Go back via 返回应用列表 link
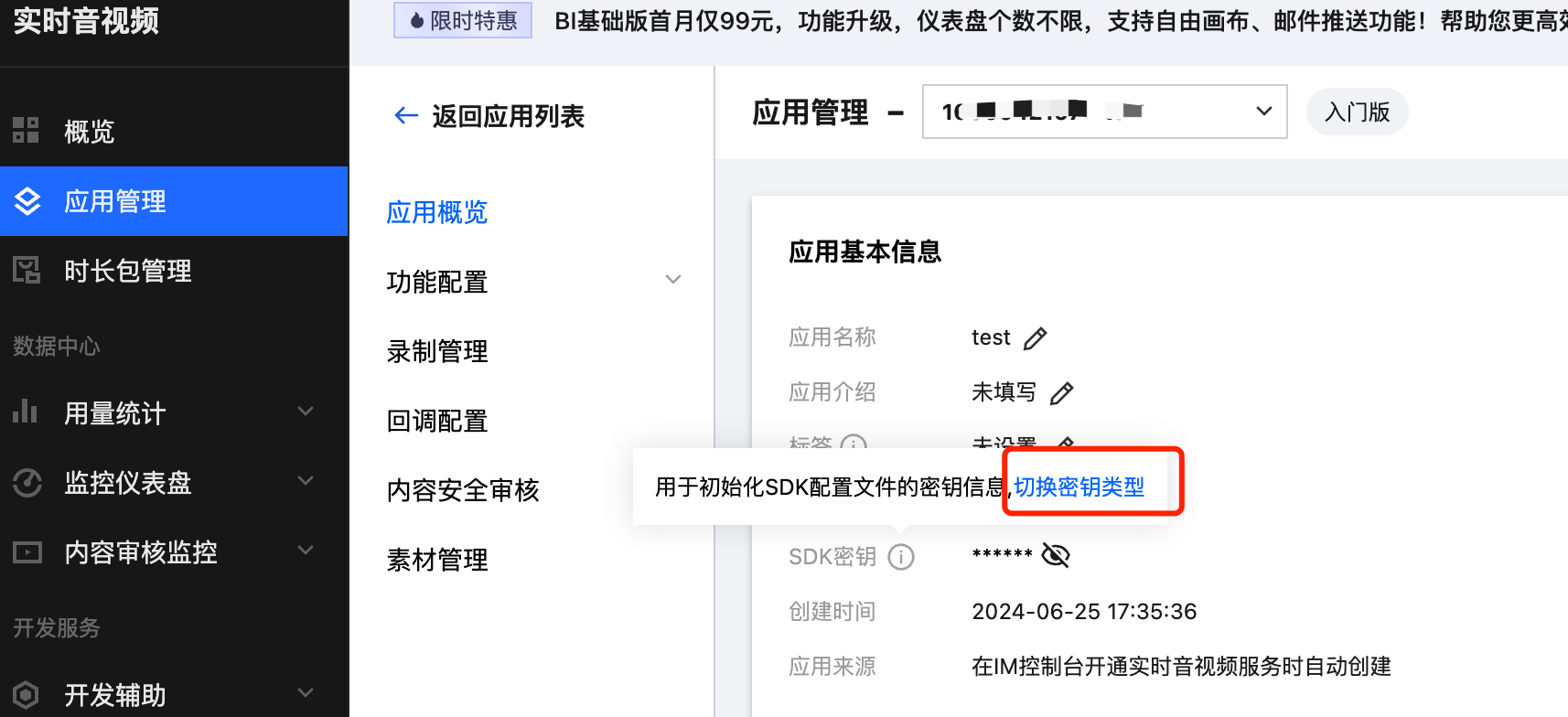Image resolution: width=1568 pixels, height=717 pixels. point(489,116)
